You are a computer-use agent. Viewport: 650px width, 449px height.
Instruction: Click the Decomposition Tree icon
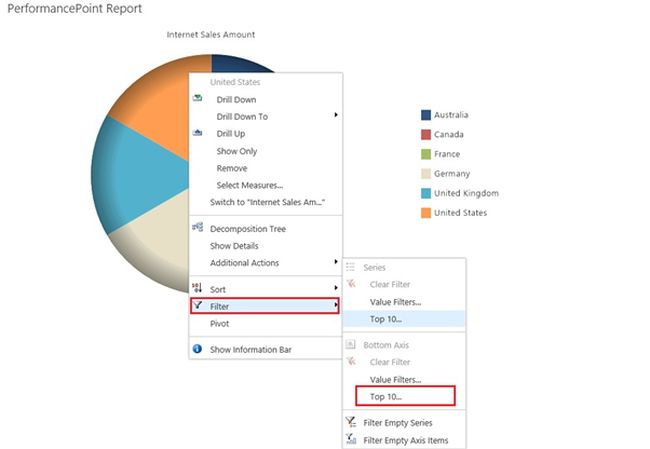(x=198, y=228)
